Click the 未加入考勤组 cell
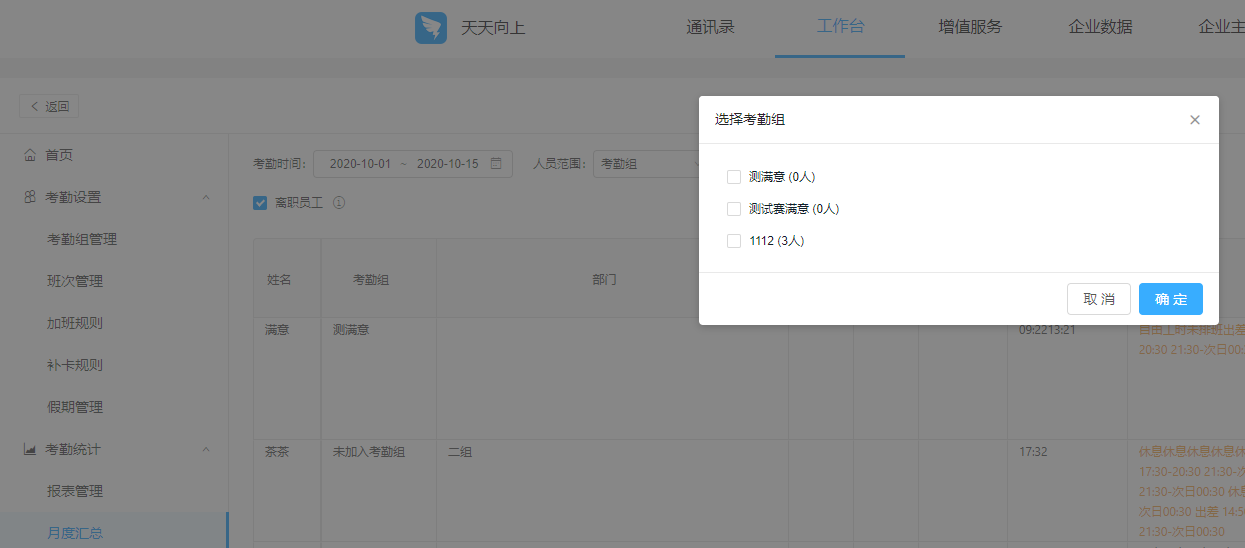Viewport: 1245px width, 548px height. pyautogui.click(x=369, y=452)
